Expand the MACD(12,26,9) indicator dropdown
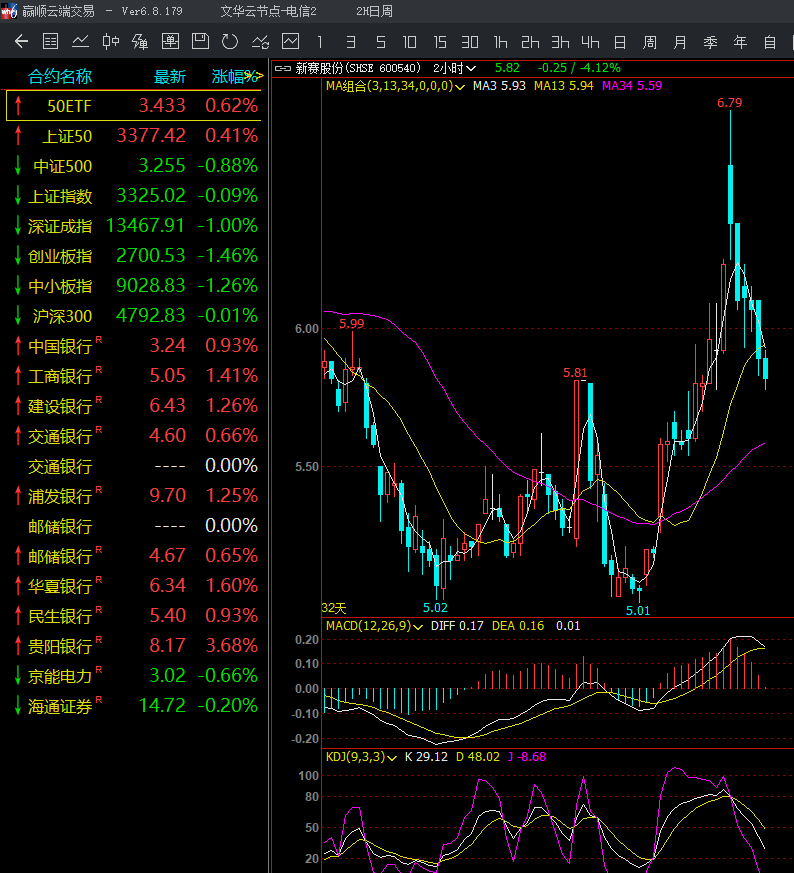Screen dimensions: 794x873 click(x=421, y=626)
